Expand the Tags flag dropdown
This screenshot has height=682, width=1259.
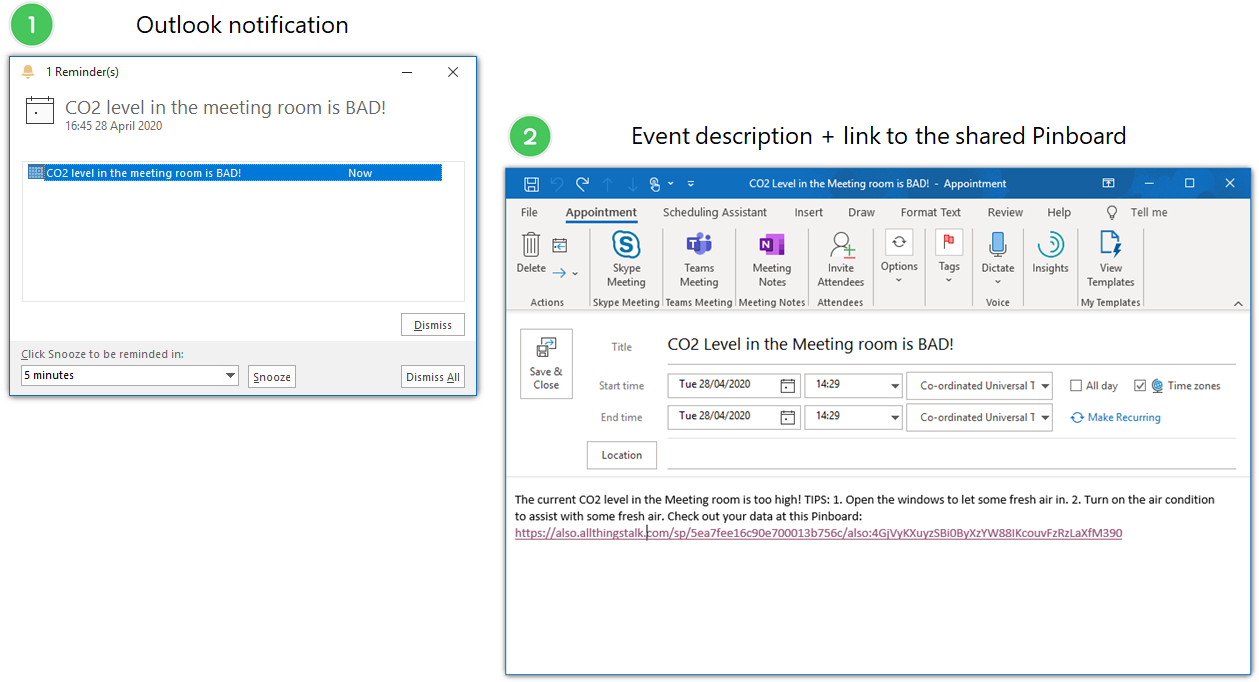pyautogui.click(x=949, y=256)
